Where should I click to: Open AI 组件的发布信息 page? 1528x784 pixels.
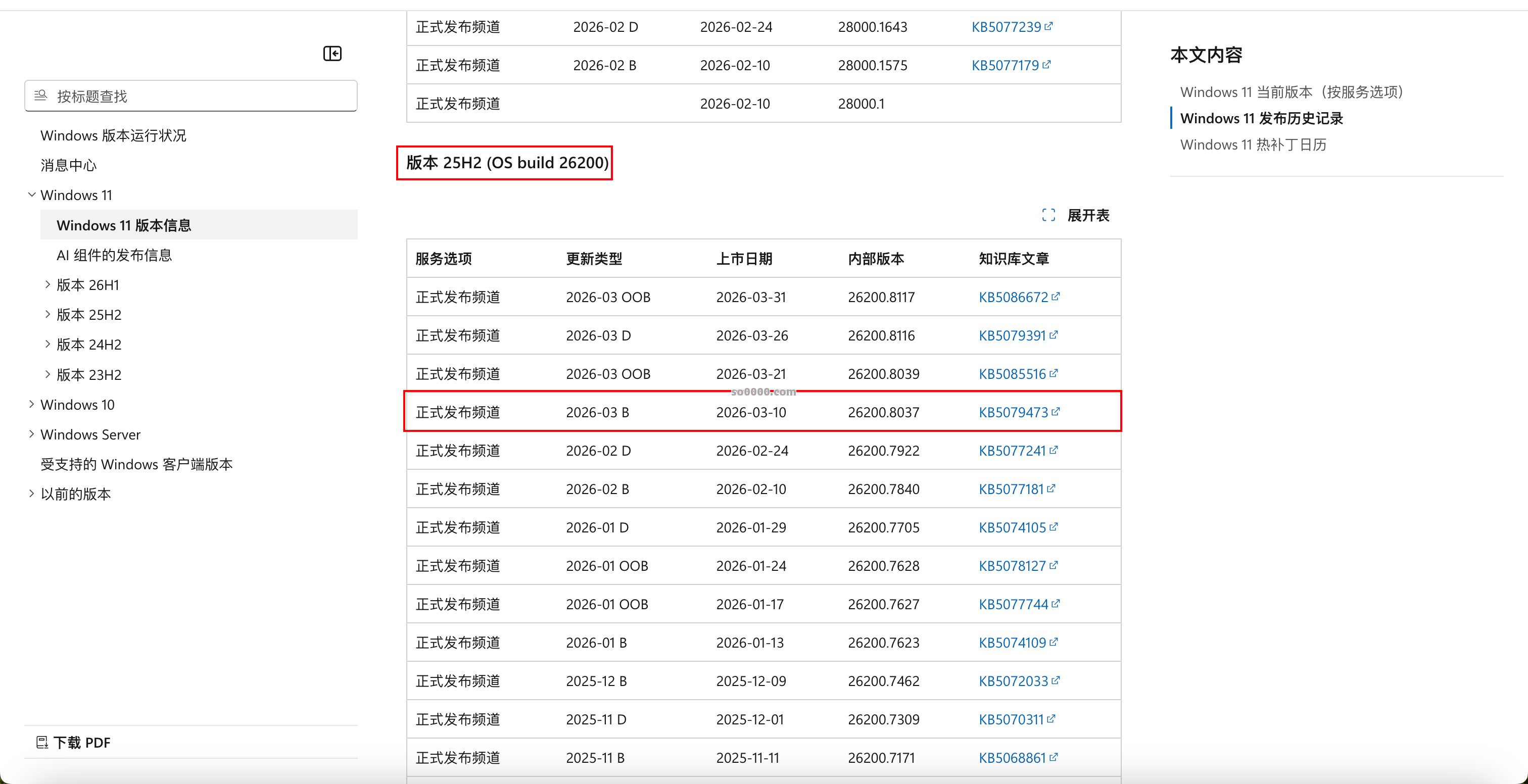115,255
